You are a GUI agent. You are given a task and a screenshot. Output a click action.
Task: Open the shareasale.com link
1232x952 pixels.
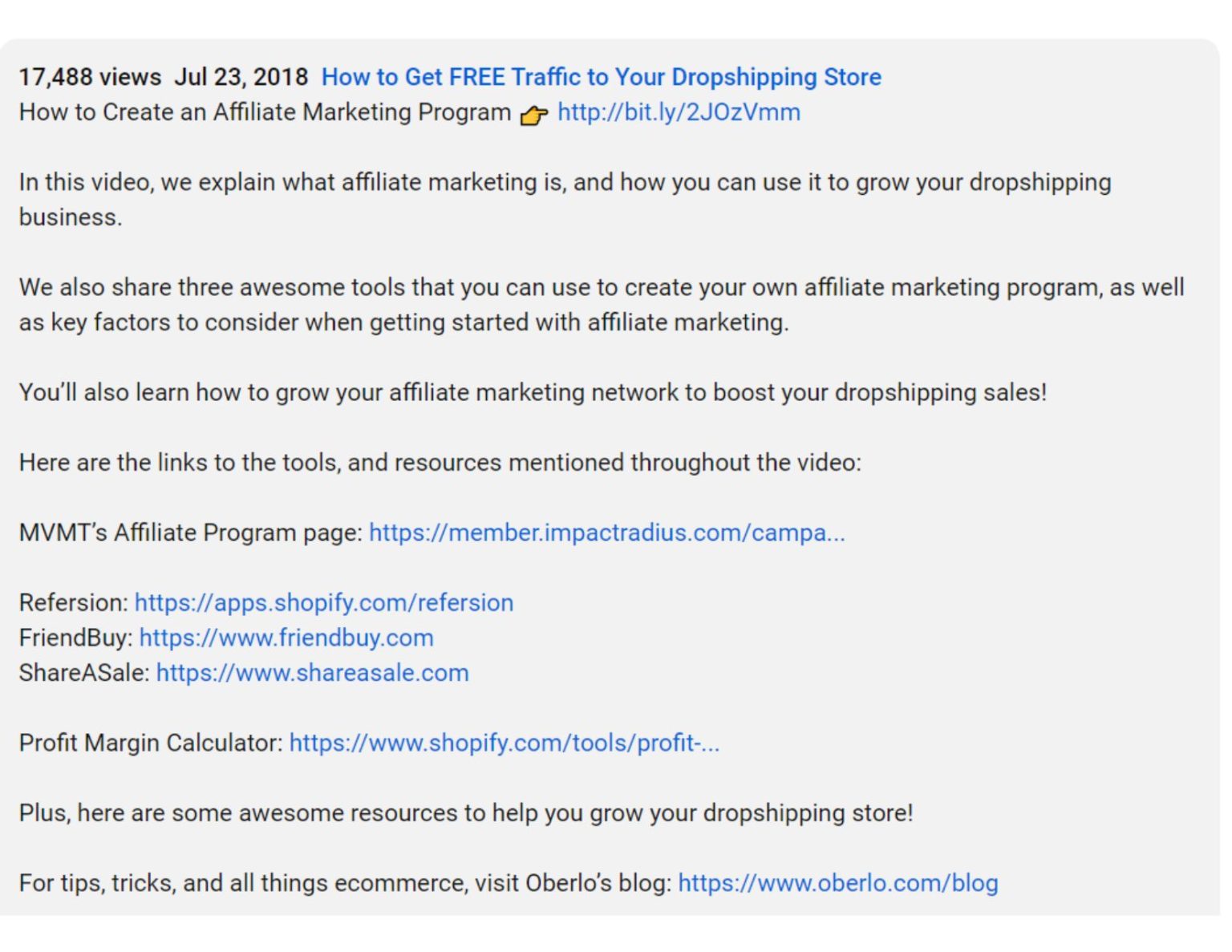312,673
